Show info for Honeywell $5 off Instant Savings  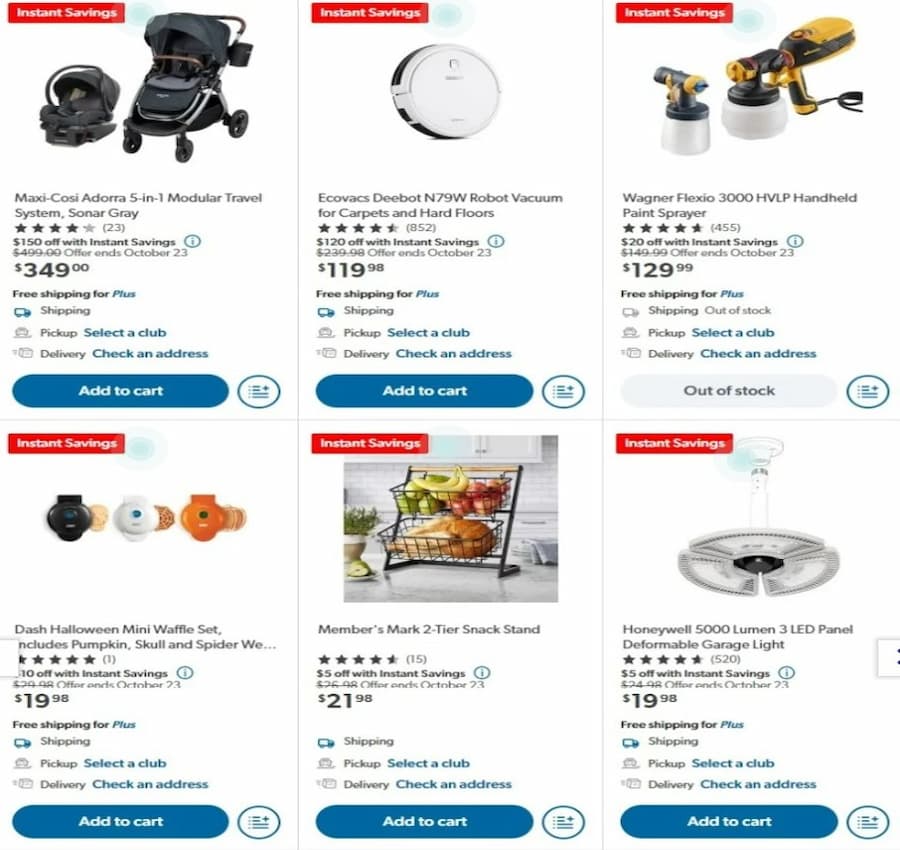point(786,672)
